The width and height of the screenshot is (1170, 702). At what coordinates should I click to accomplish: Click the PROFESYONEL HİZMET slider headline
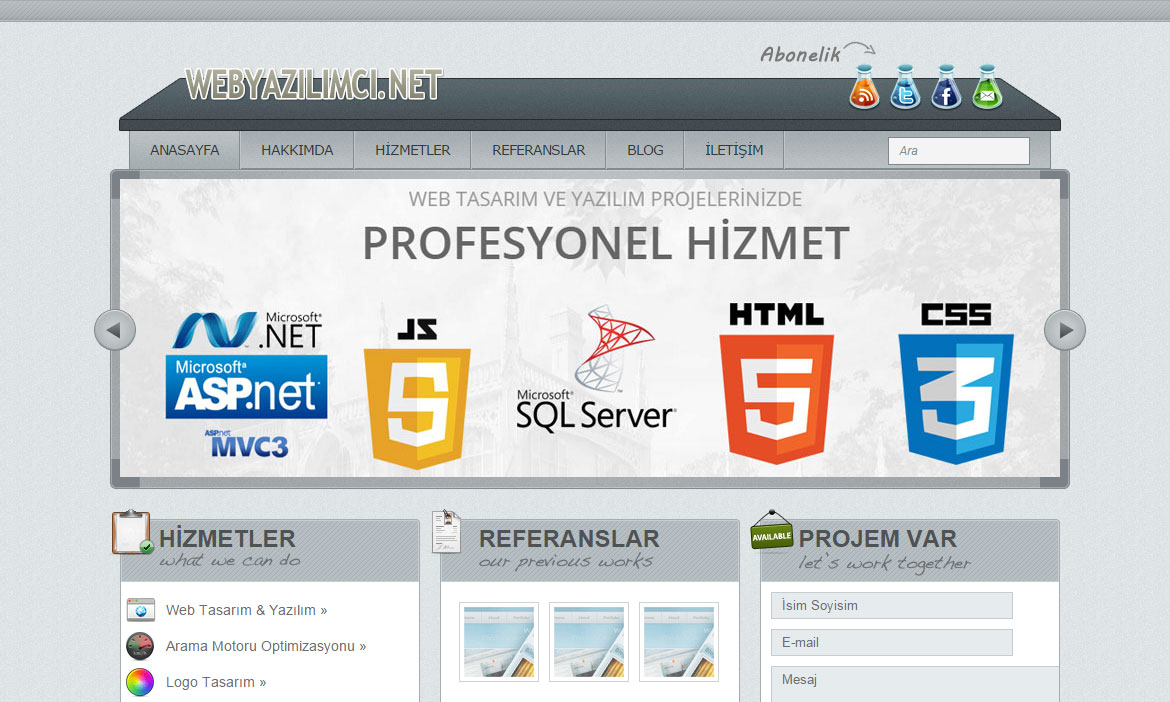point(606,243)
